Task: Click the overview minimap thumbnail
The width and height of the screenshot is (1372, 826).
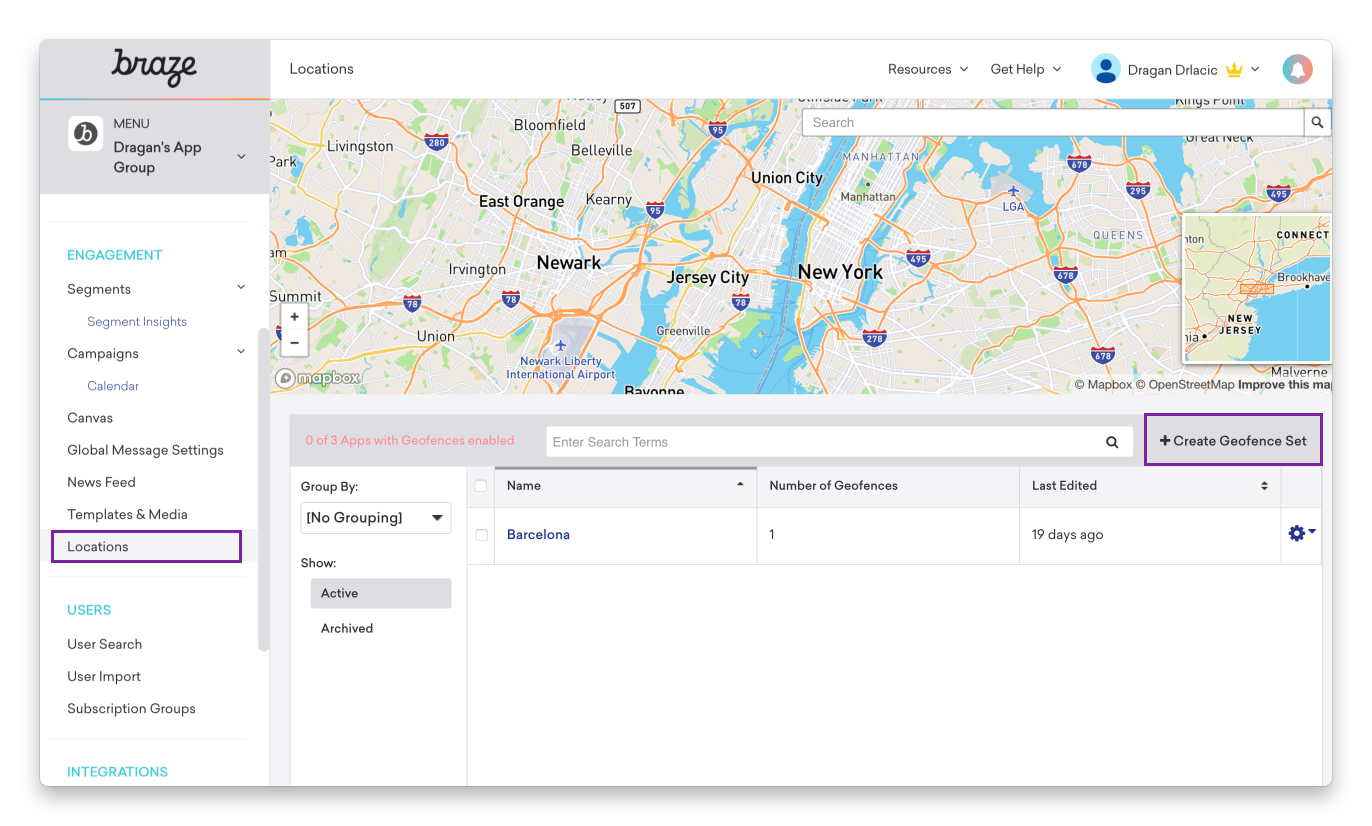Action: click(x=1257, y=288)
